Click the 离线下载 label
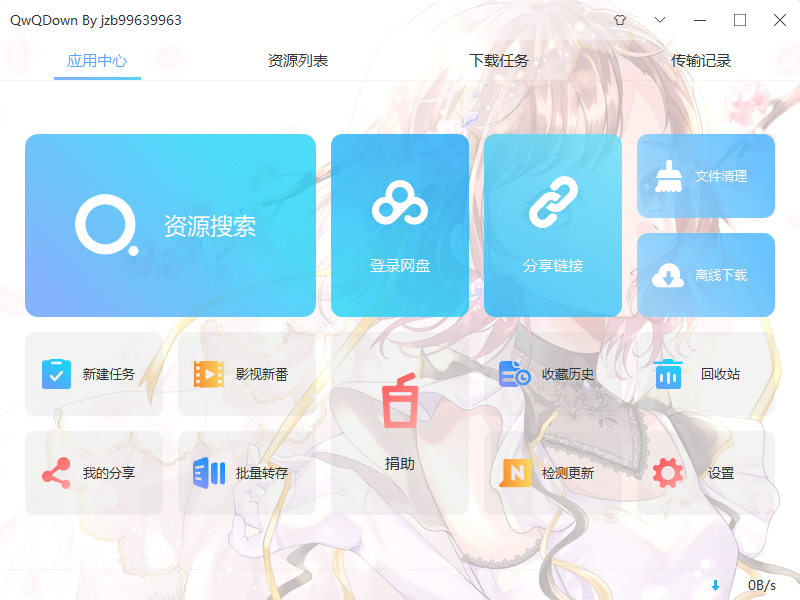 721,276
